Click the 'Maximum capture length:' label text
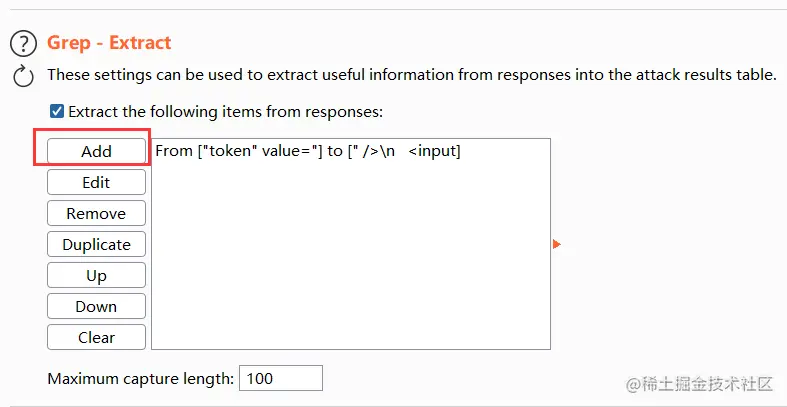Viewport: 787px width, 407px height. coord(141,379)
